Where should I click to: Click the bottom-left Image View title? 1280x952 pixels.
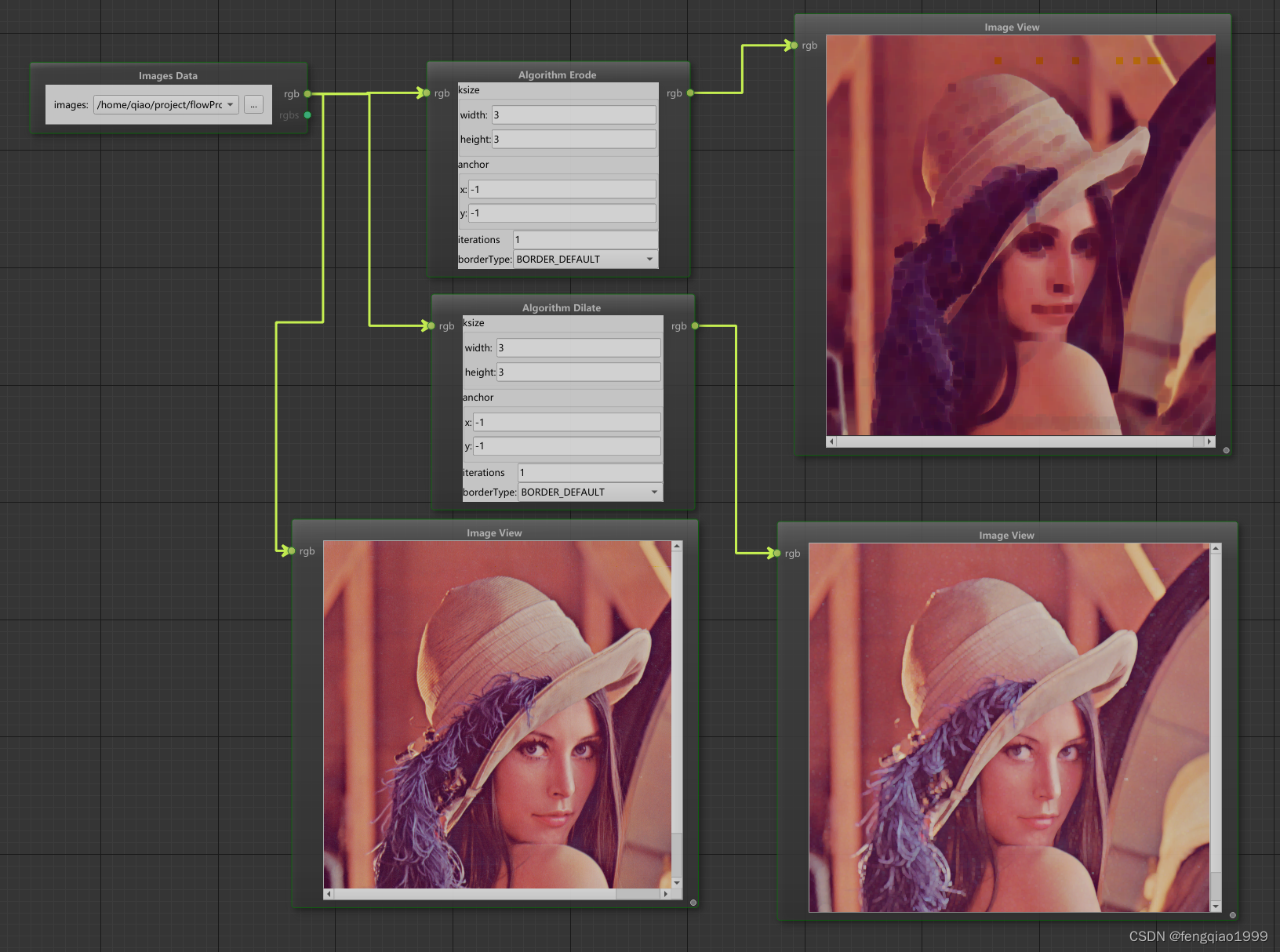(x=494, y=533)
